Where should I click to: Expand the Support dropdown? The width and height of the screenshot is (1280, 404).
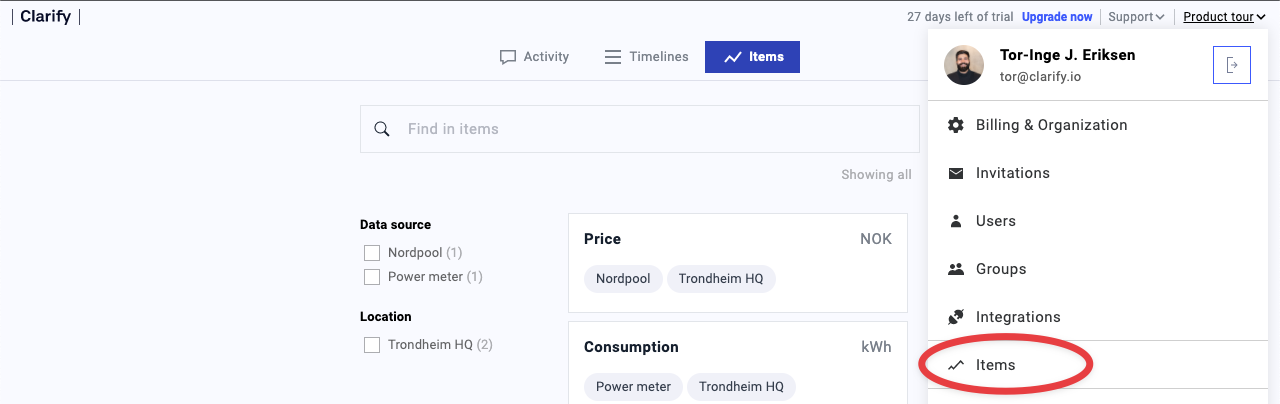[1136, 17]
